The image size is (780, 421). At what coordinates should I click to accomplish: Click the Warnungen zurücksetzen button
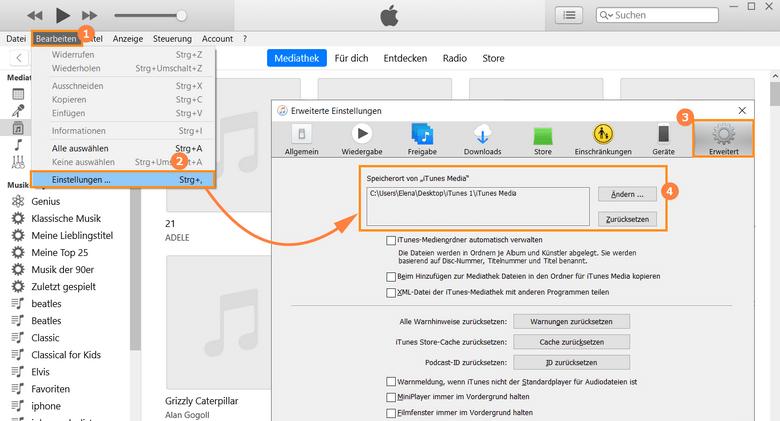coord(572,321)
